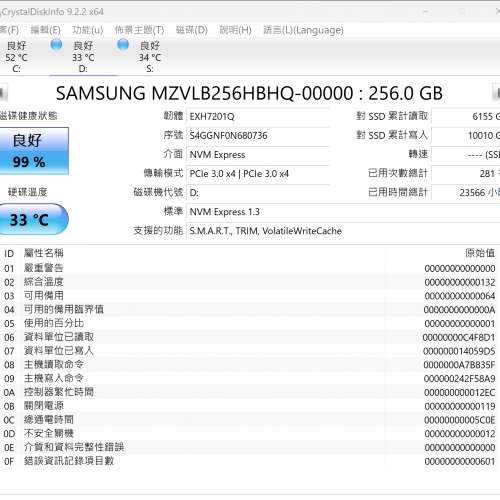The image size is (500, 500).
Task: Open the 佈景主題(T) menu
Action: (x=139, y=30)
